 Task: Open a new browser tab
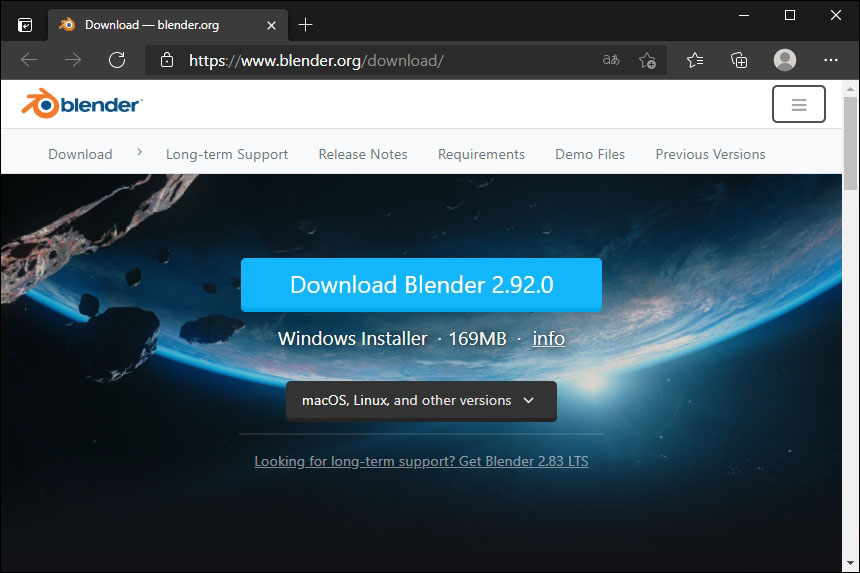pos(305,25)
